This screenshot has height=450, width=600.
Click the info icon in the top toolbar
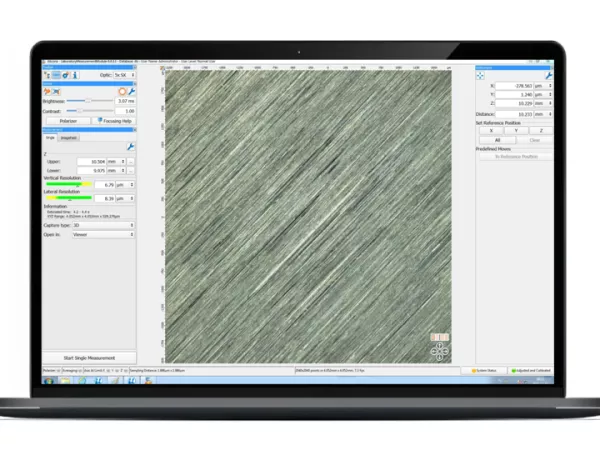click(73, 75)
